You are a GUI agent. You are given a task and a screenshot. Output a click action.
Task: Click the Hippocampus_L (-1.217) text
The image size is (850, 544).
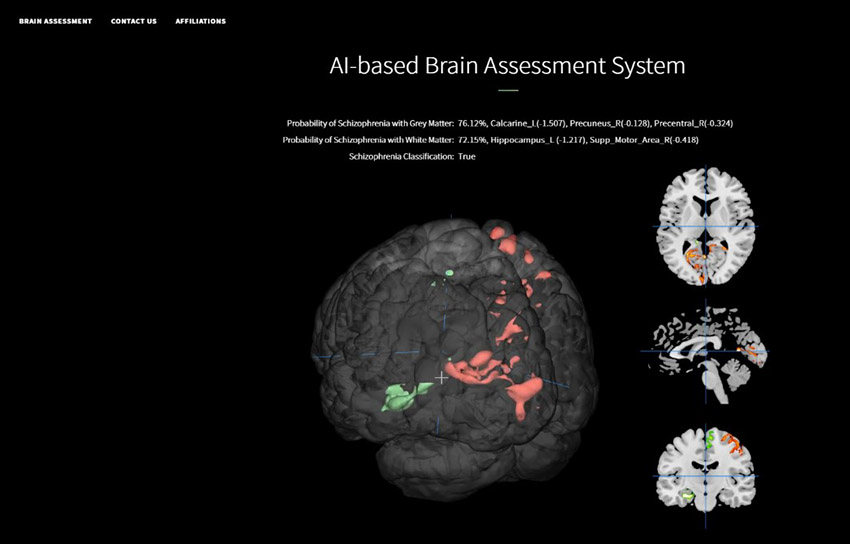(538, 140)
